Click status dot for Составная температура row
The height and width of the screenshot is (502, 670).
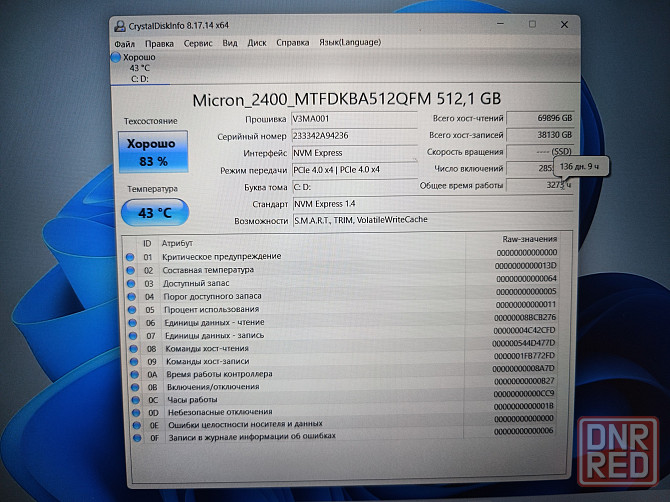[130, 270]
